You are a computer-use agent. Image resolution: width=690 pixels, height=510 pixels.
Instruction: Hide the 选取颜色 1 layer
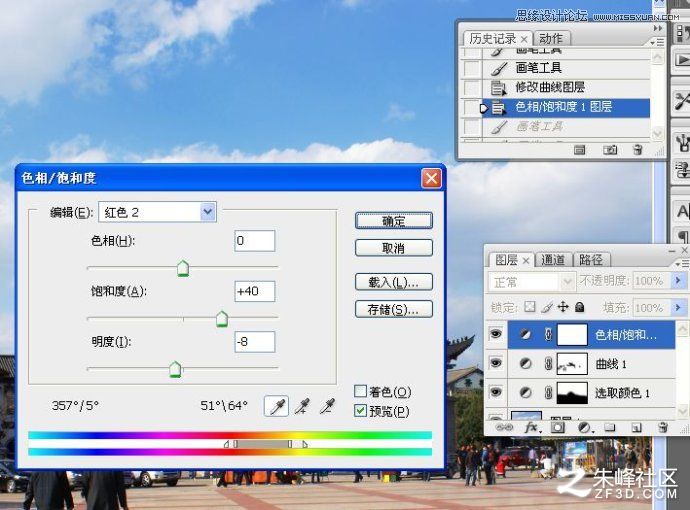tap(496, 392)
